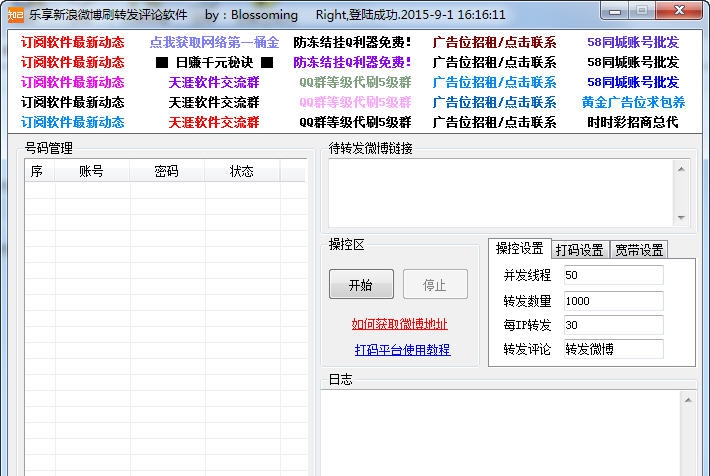
Task: Click the 账号 column header
Action: (x=91, y=172)
